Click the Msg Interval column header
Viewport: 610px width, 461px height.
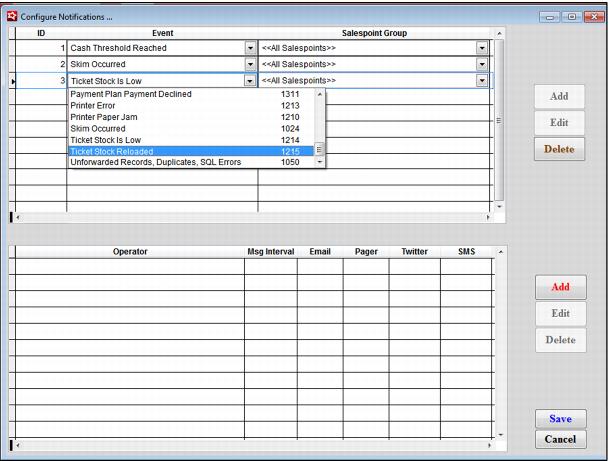pos(271,252)
